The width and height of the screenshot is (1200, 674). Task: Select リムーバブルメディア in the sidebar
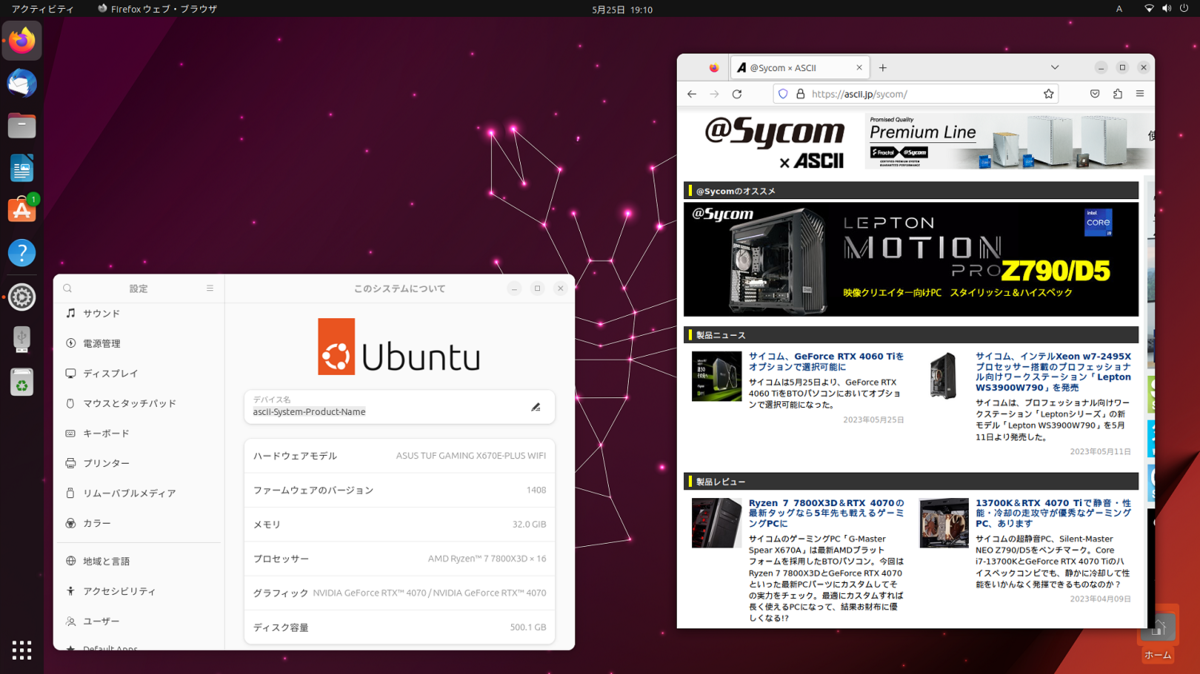[139, 493]
